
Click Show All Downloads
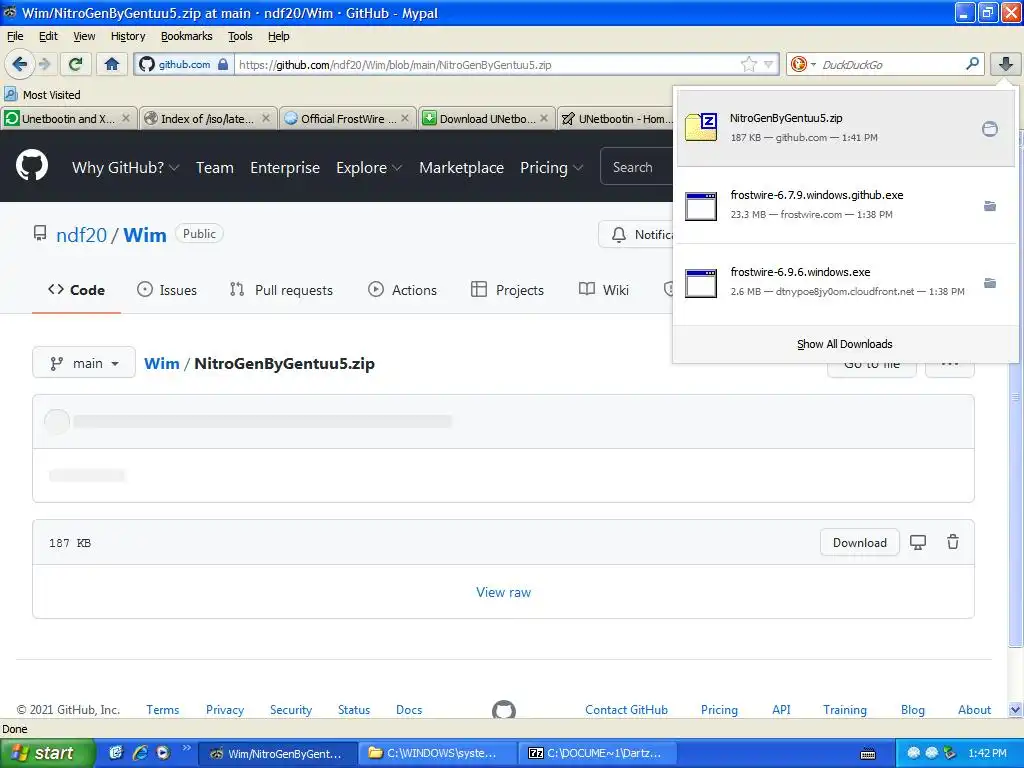tap(844, 344)
